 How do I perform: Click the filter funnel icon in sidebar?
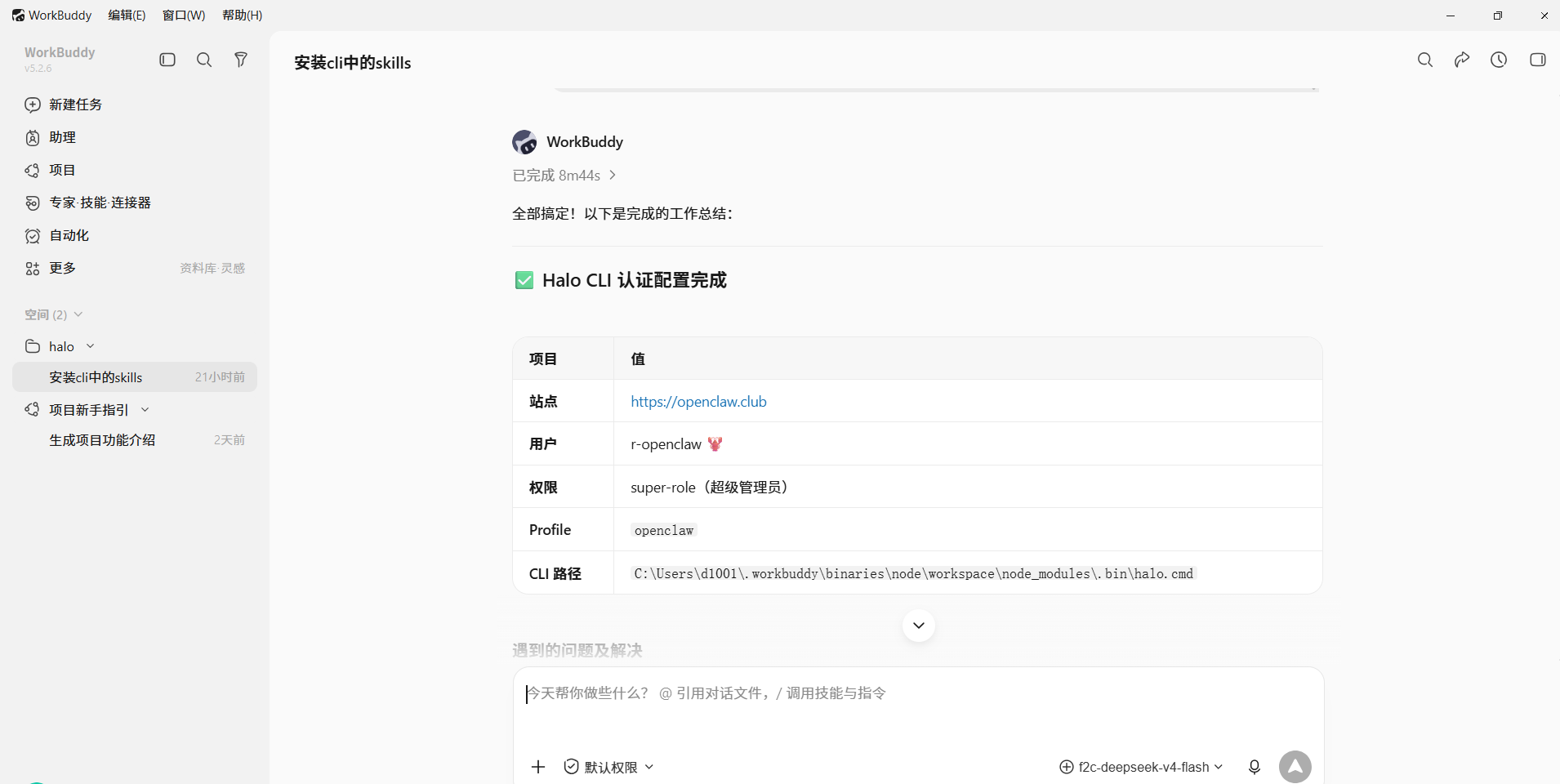pyautogui.click(x=241, y=60)
